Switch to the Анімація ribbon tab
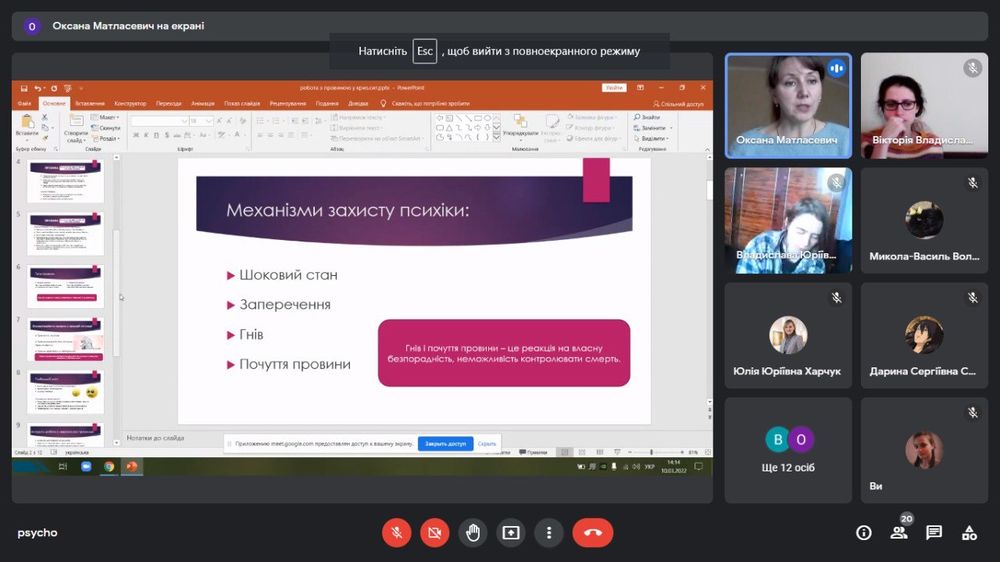Viewport: 1000px width, 562px height. click(203, 103)
